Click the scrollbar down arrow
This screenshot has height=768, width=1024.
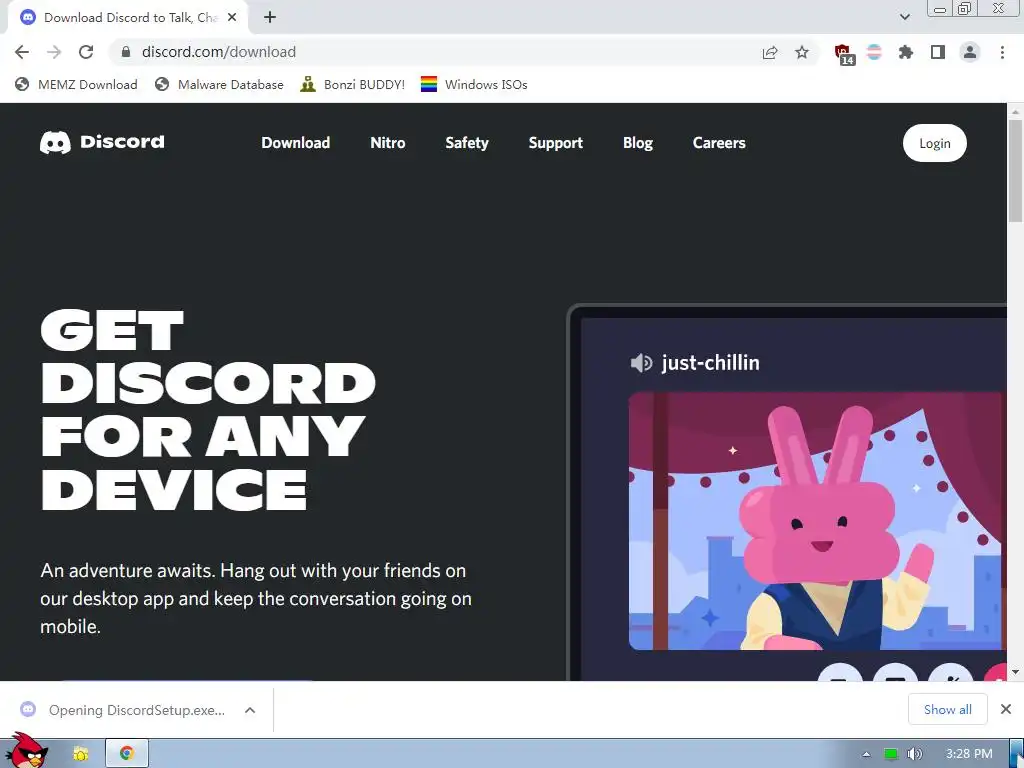point(1016,672)
